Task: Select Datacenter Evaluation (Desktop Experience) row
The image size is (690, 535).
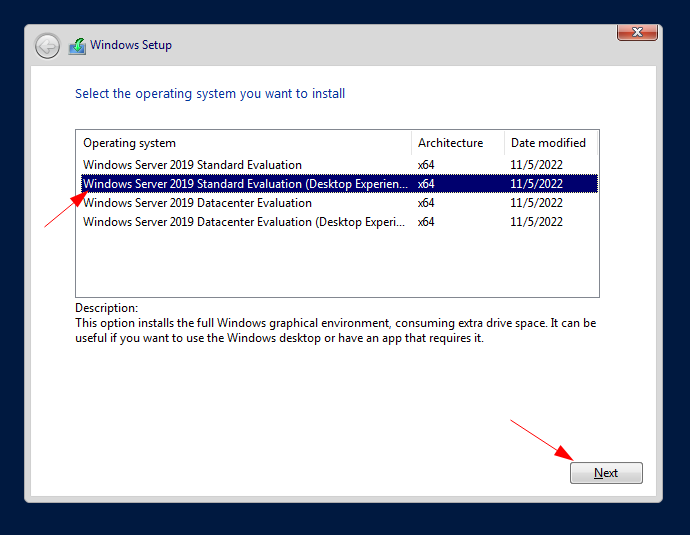Action: [x=339, y=222]
